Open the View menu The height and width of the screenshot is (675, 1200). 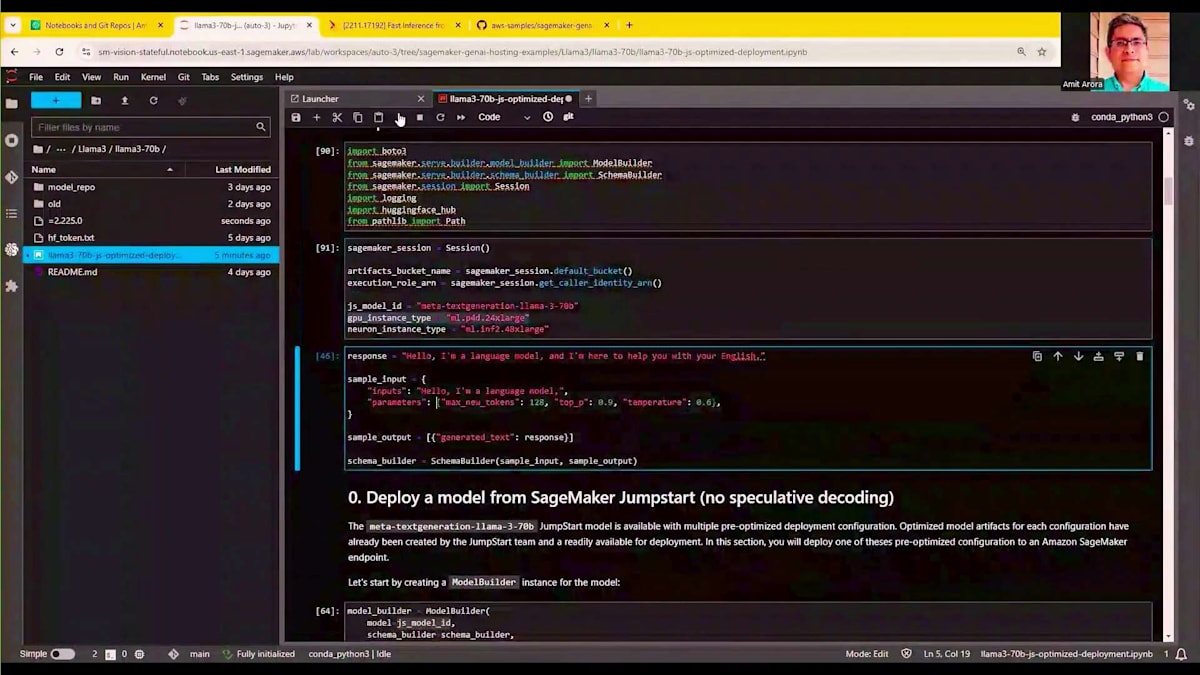91,77
